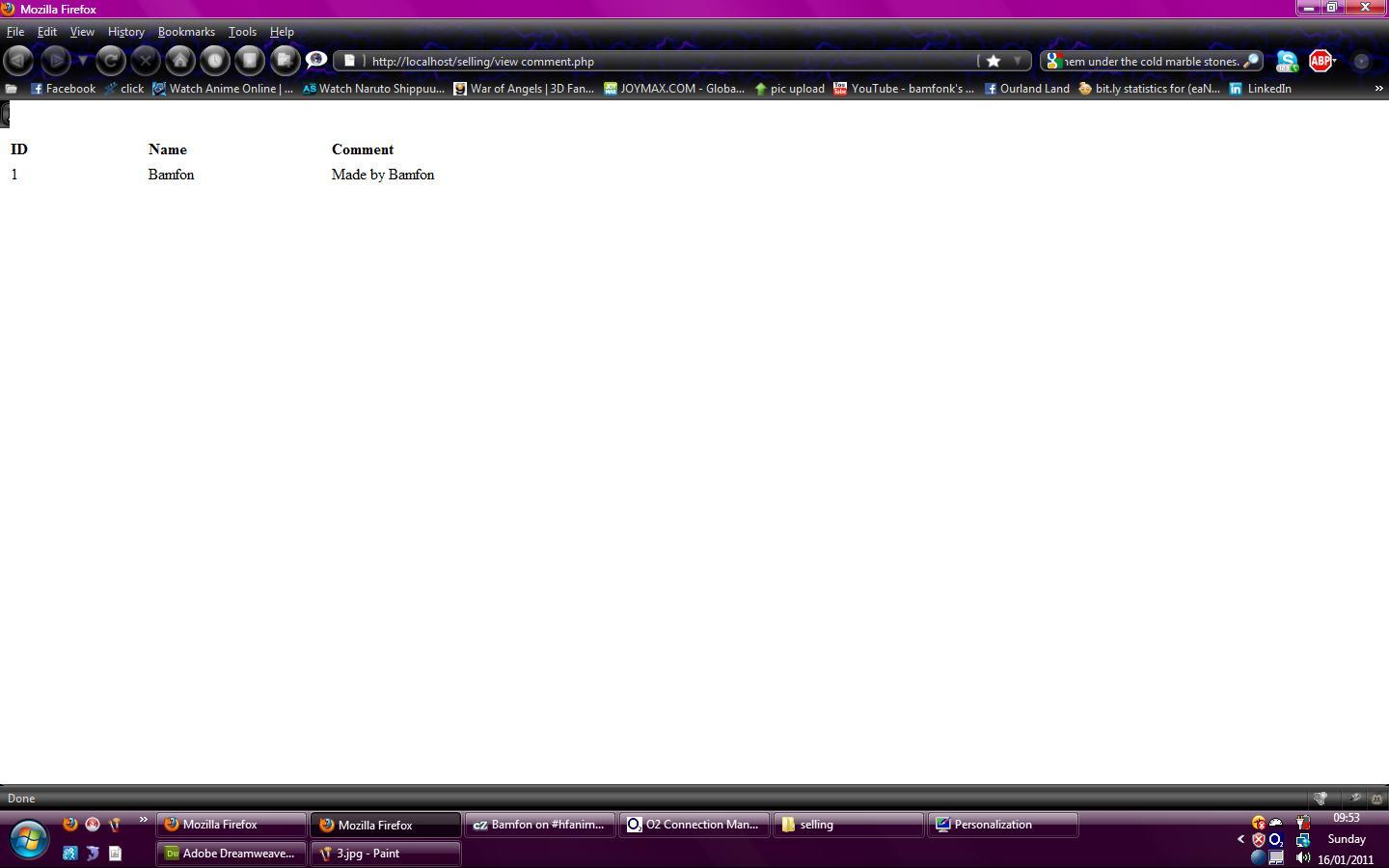Expand the back/forward history dropdown arrow

(x=82, y=61)
